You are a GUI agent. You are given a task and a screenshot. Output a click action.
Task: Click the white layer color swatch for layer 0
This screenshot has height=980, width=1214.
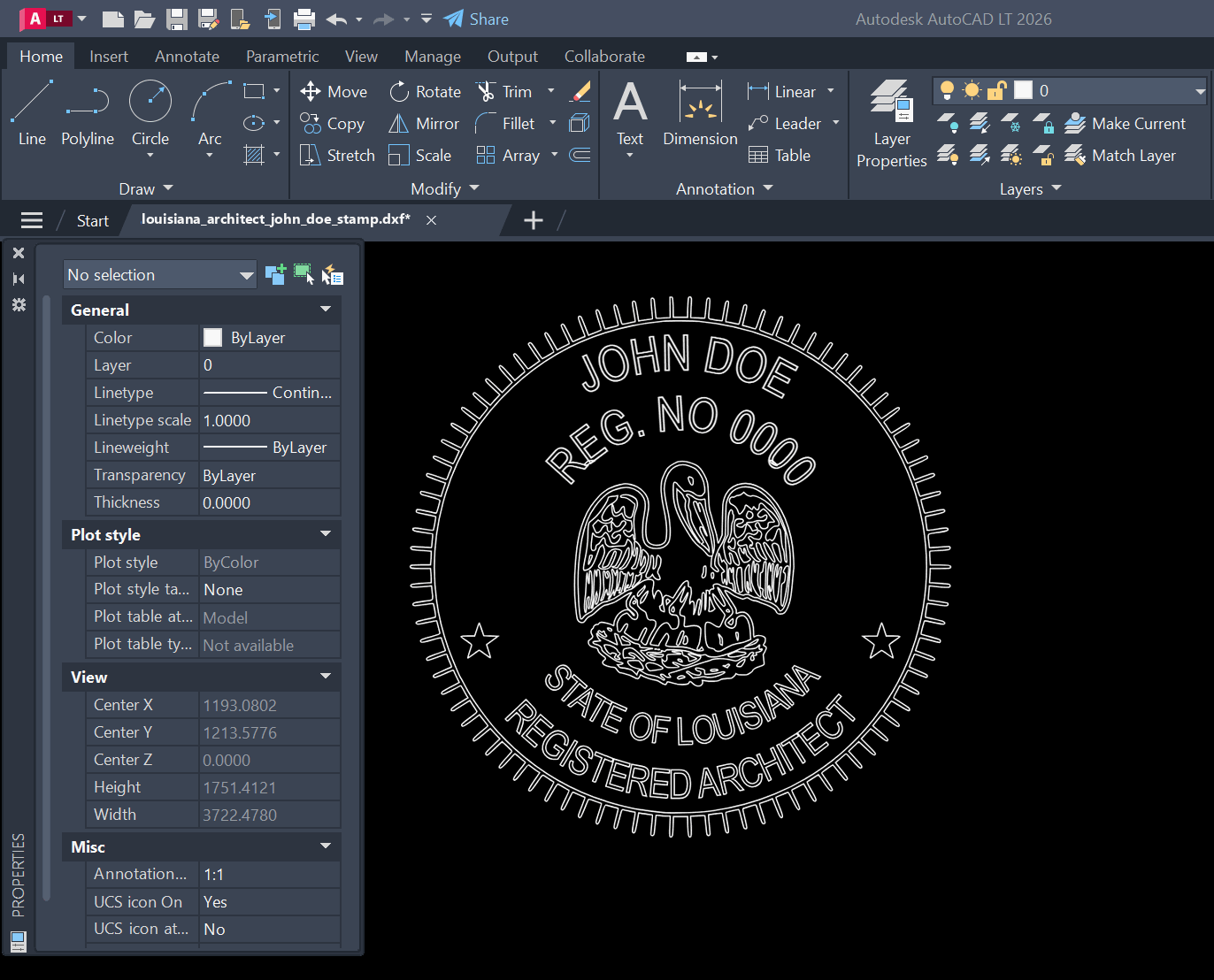click(1023, 90)
